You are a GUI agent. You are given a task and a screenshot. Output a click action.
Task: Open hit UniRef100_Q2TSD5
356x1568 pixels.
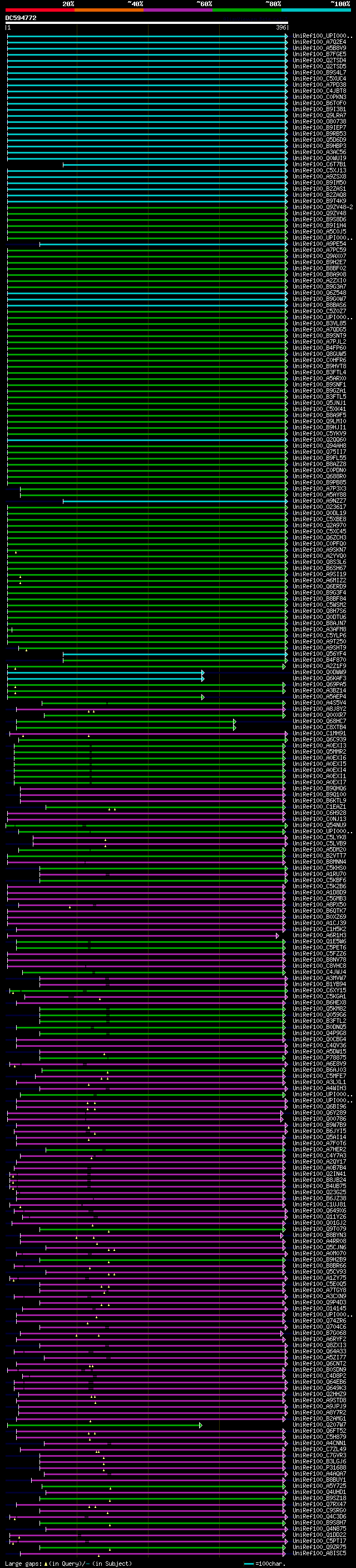coord(319,66)
